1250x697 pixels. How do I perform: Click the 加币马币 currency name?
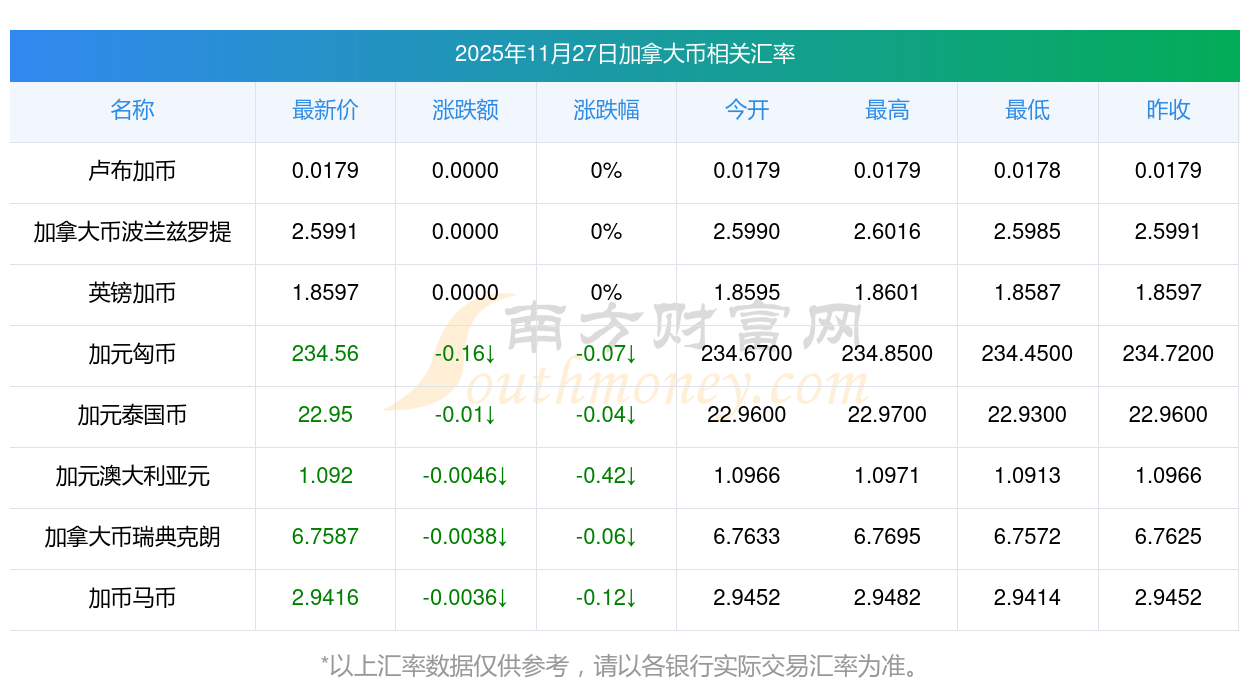coord(132,598)
